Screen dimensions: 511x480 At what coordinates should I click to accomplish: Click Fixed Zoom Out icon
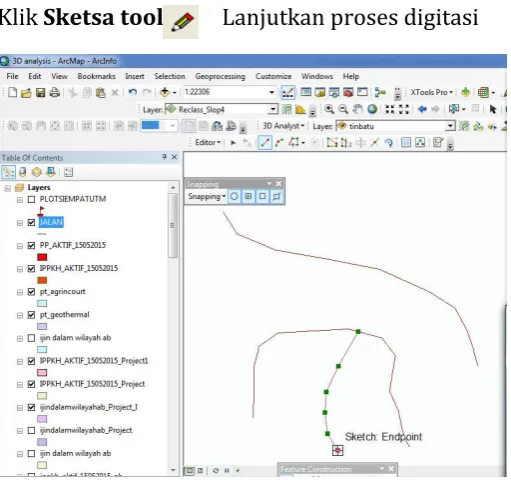(404, 109)
